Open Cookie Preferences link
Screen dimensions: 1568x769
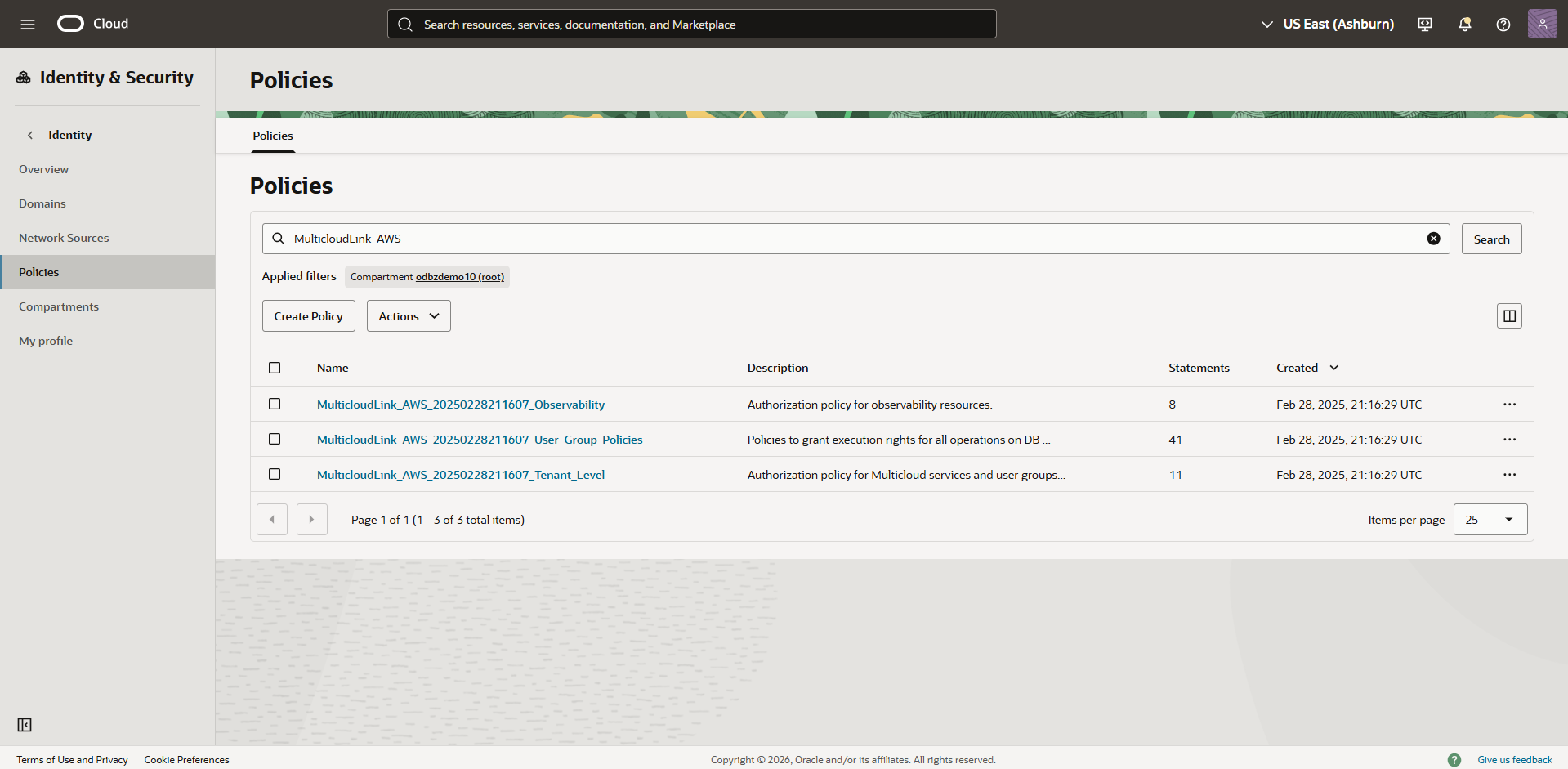[186, 760]
